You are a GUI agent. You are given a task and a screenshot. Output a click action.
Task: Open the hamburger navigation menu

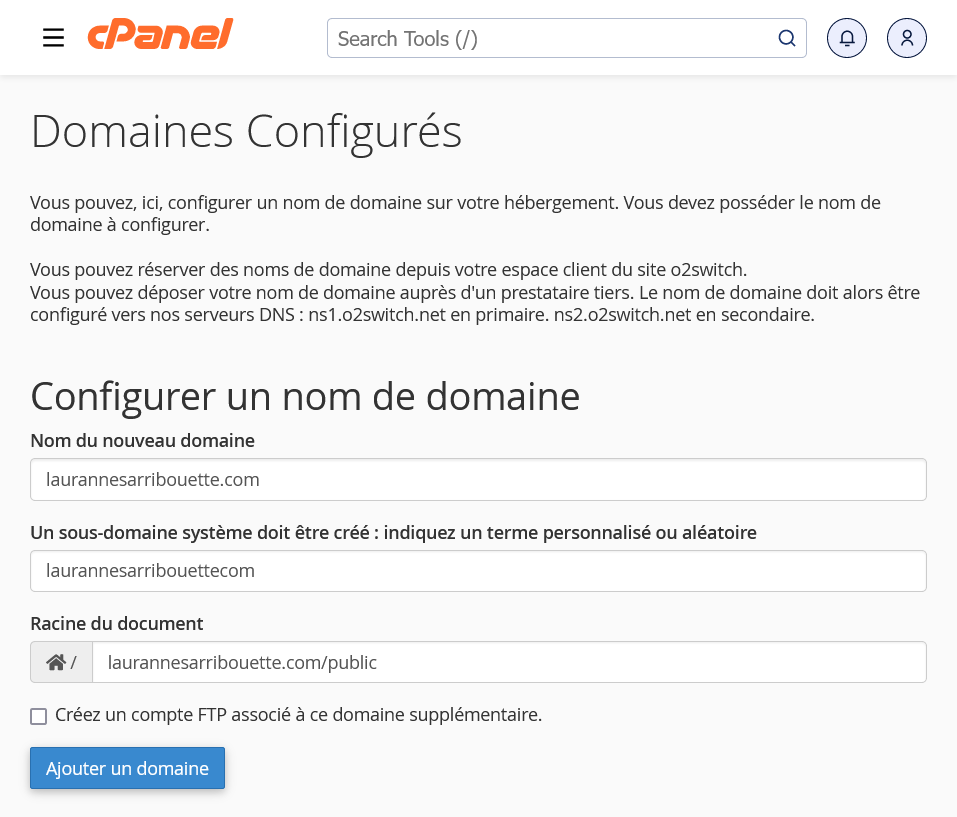tap(54, 38)
